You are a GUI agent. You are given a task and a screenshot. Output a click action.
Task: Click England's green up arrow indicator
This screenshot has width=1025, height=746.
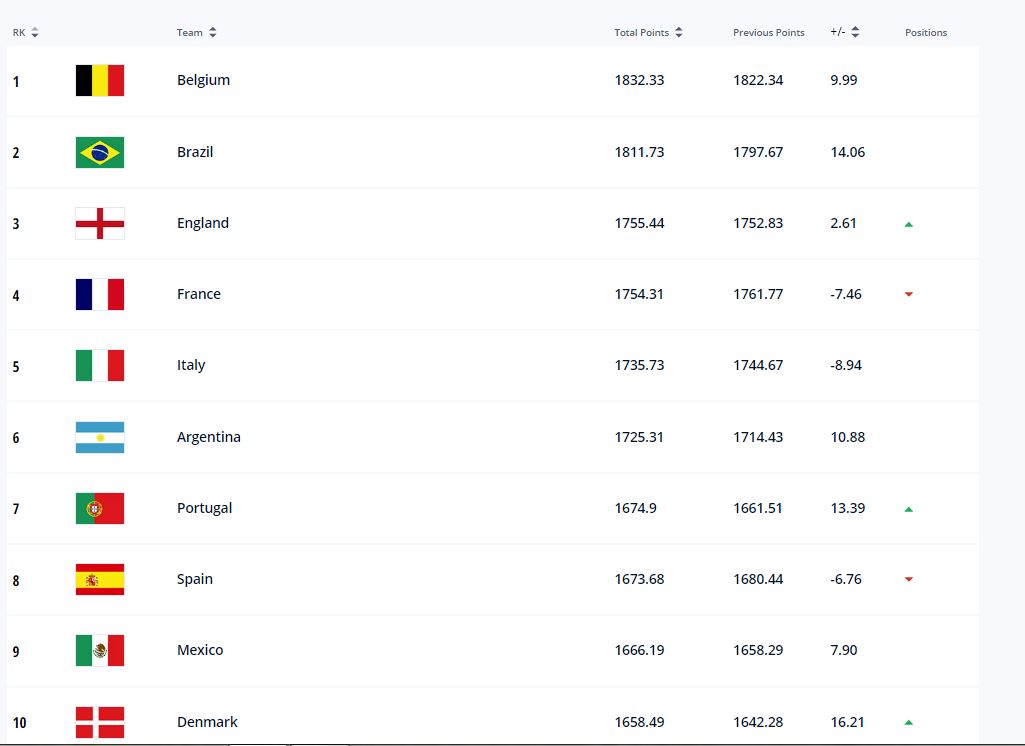909,224
